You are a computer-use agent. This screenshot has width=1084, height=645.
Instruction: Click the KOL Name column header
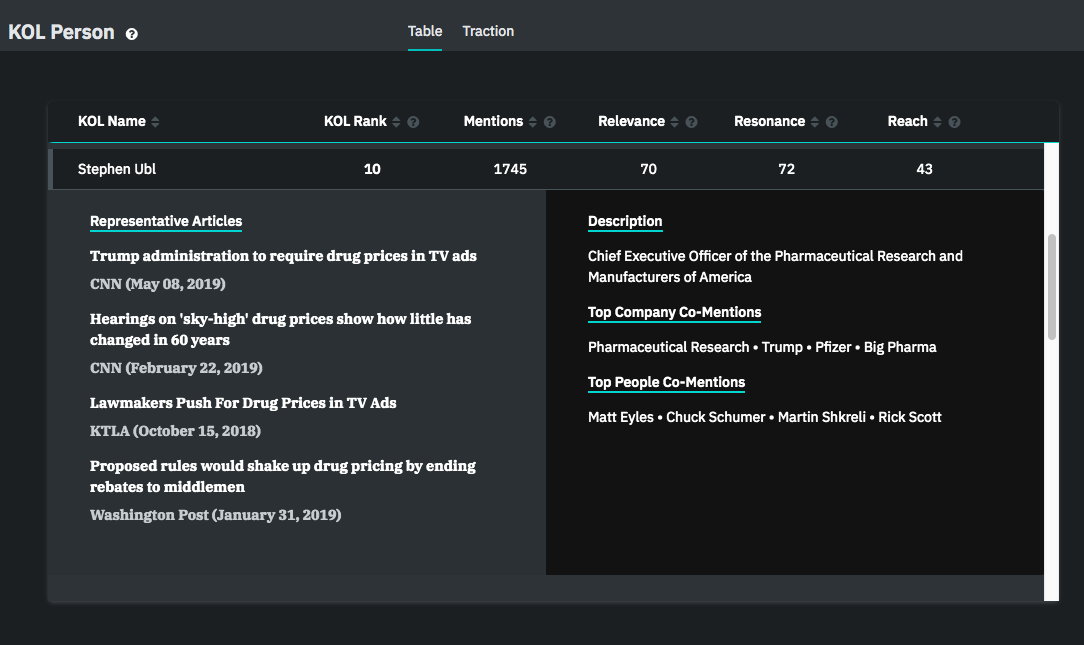(x=112, y=121)
